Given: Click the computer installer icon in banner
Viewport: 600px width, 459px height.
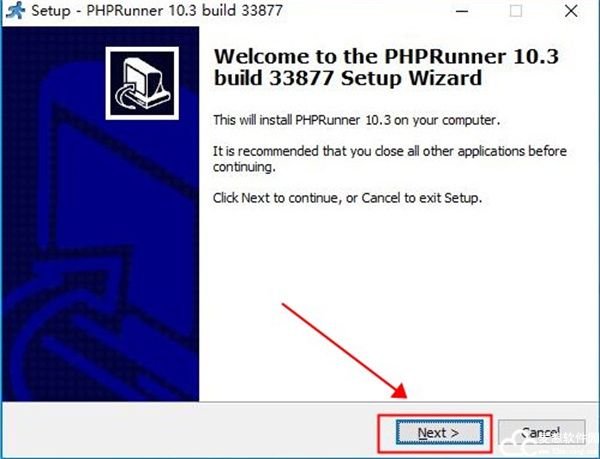Looking at the screenshot, I should coord(142,83).
